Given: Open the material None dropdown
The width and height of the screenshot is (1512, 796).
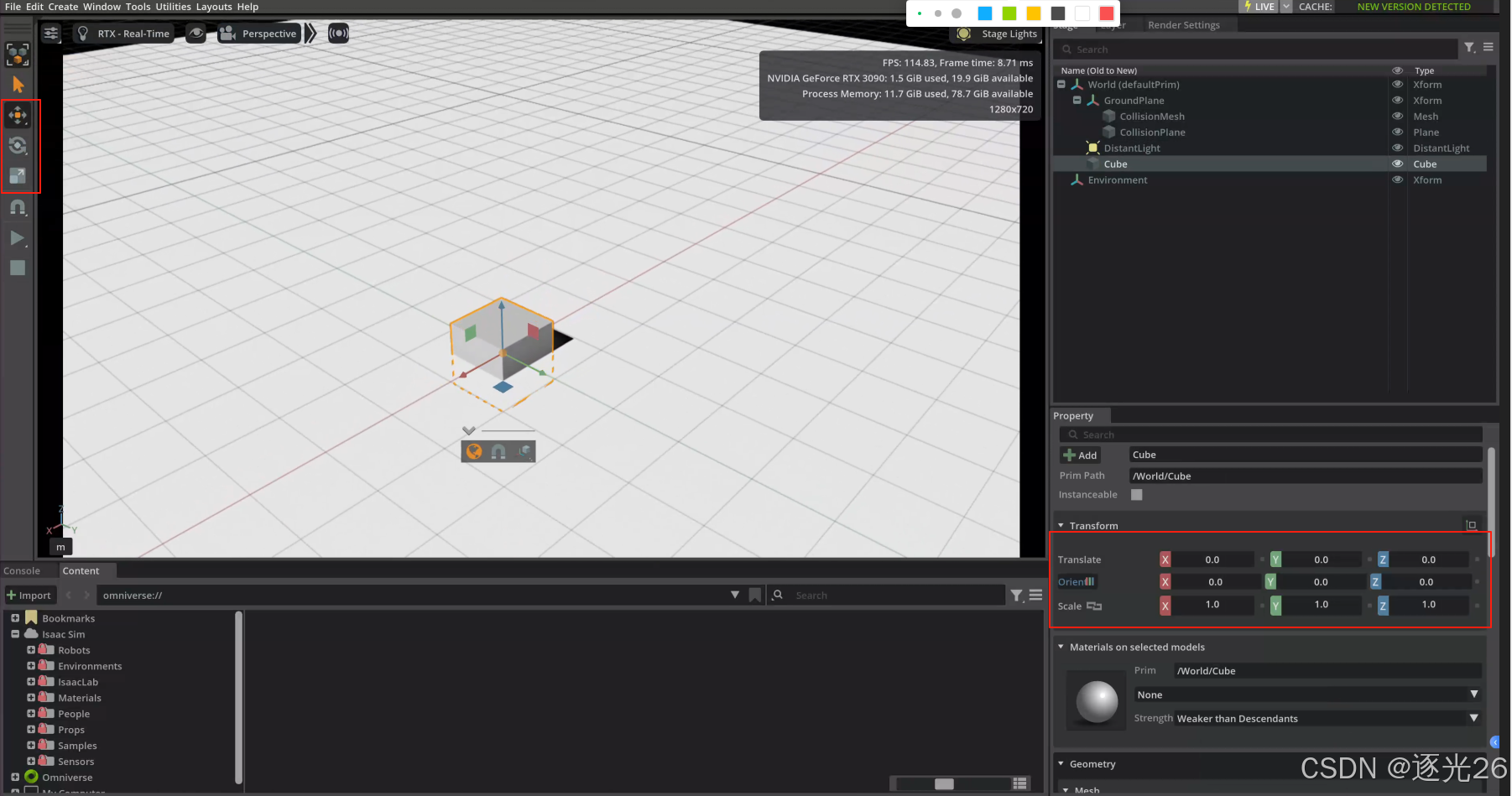Looking at the screenshot, I should 1307,695.
